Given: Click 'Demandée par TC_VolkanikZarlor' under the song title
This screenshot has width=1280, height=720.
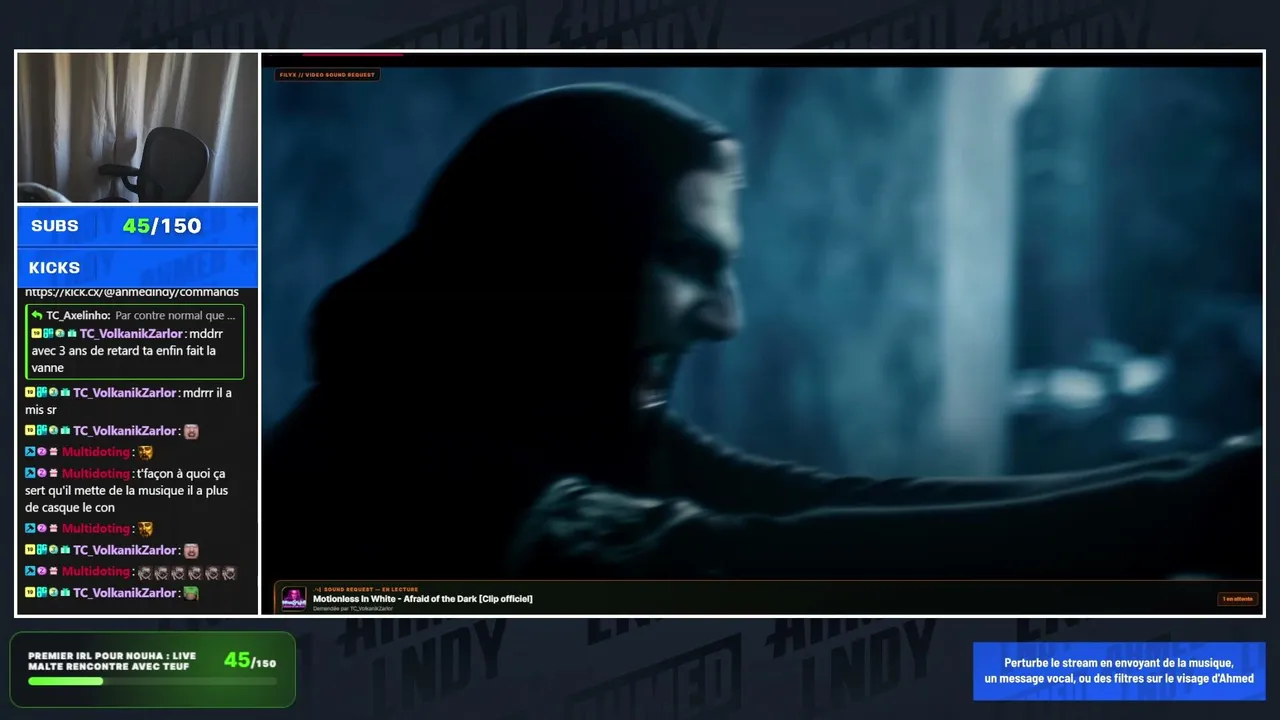Looking at the screenshot, I should click(x=353, y=608).
